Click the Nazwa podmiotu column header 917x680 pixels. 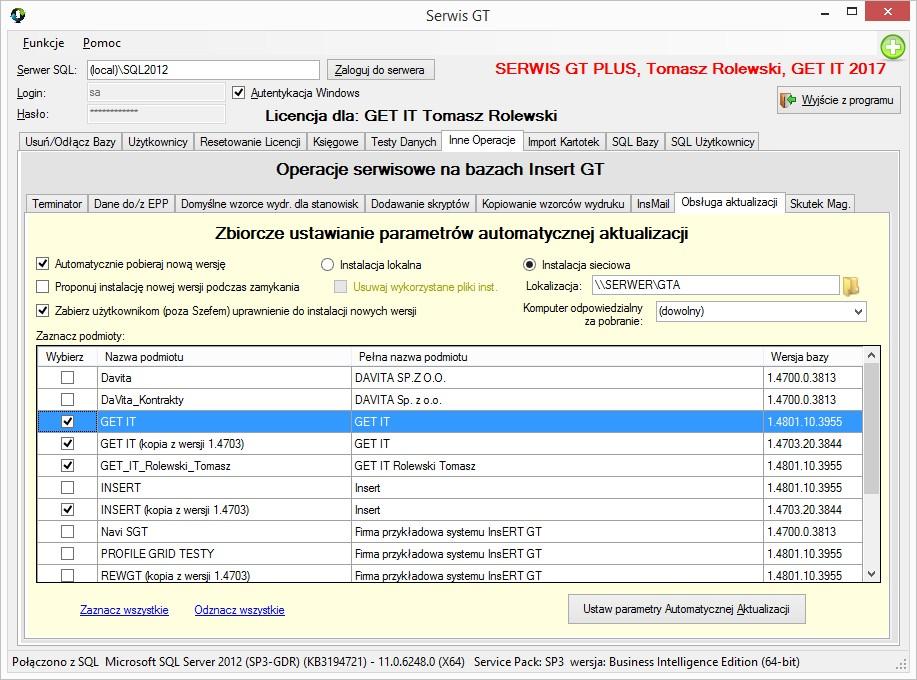click(225, 357)
